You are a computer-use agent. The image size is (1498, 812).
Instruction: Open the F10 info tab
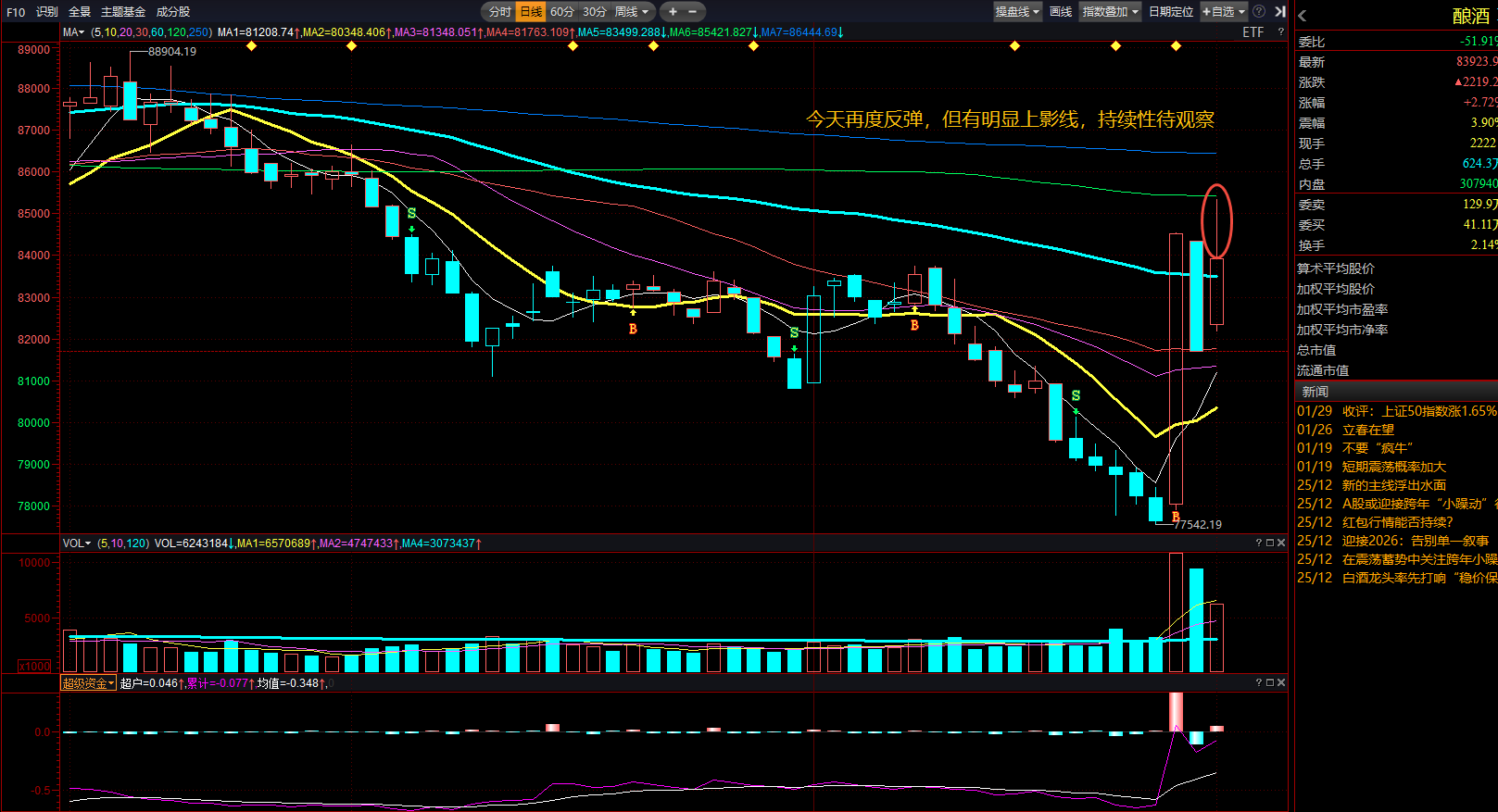tap(16, 12)
